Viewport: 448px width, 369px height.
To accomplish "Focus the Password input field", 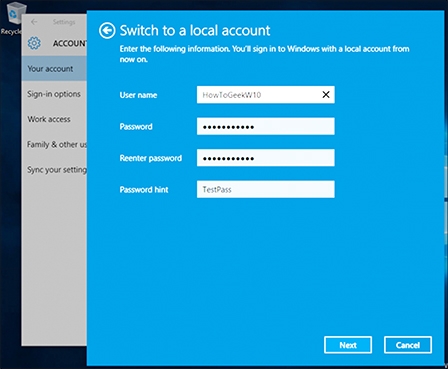I will coord(266,126).
